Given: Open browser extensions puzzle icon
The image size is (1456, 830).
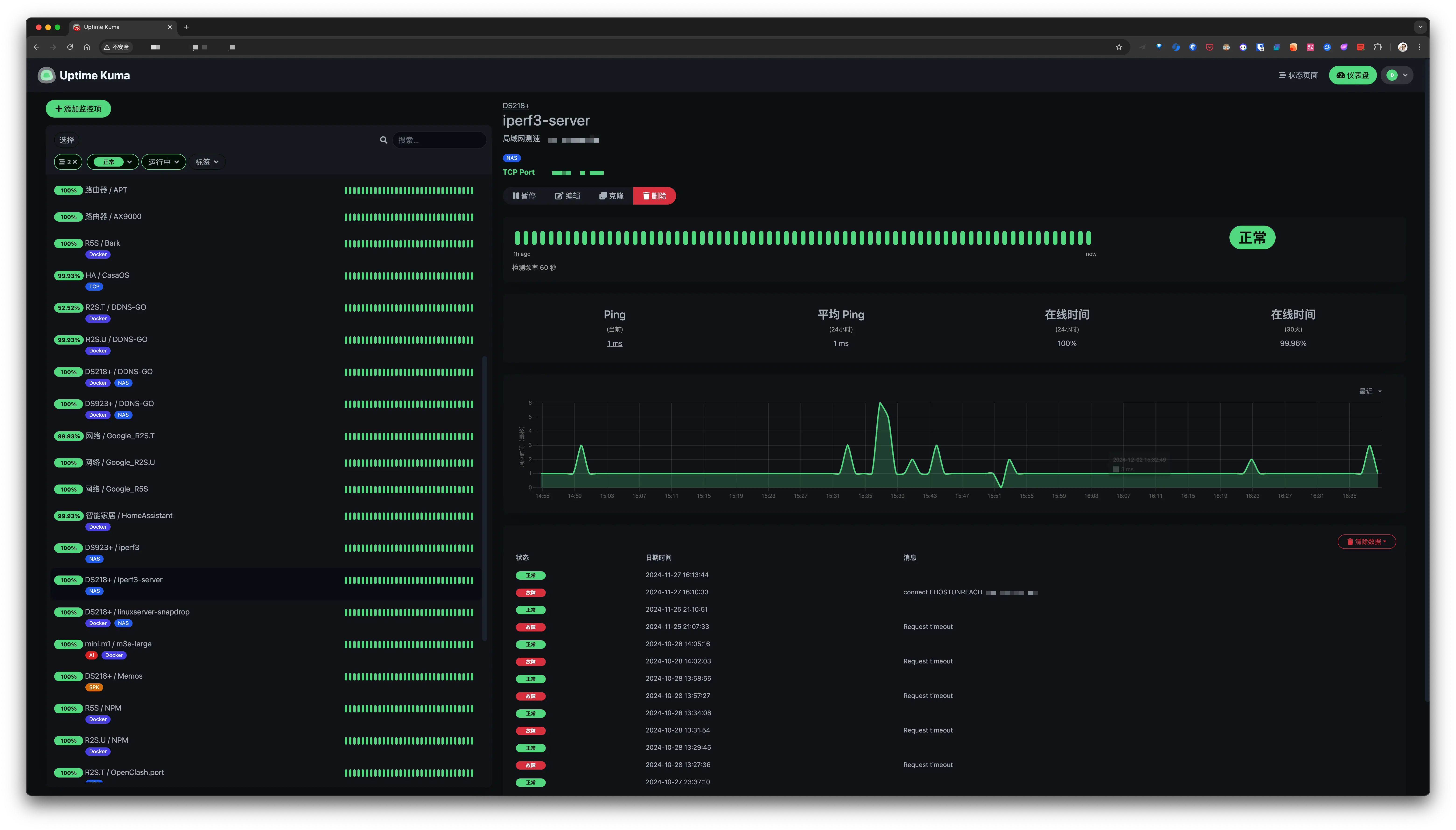Looking at the screenshot, I should coord(1378,47).
